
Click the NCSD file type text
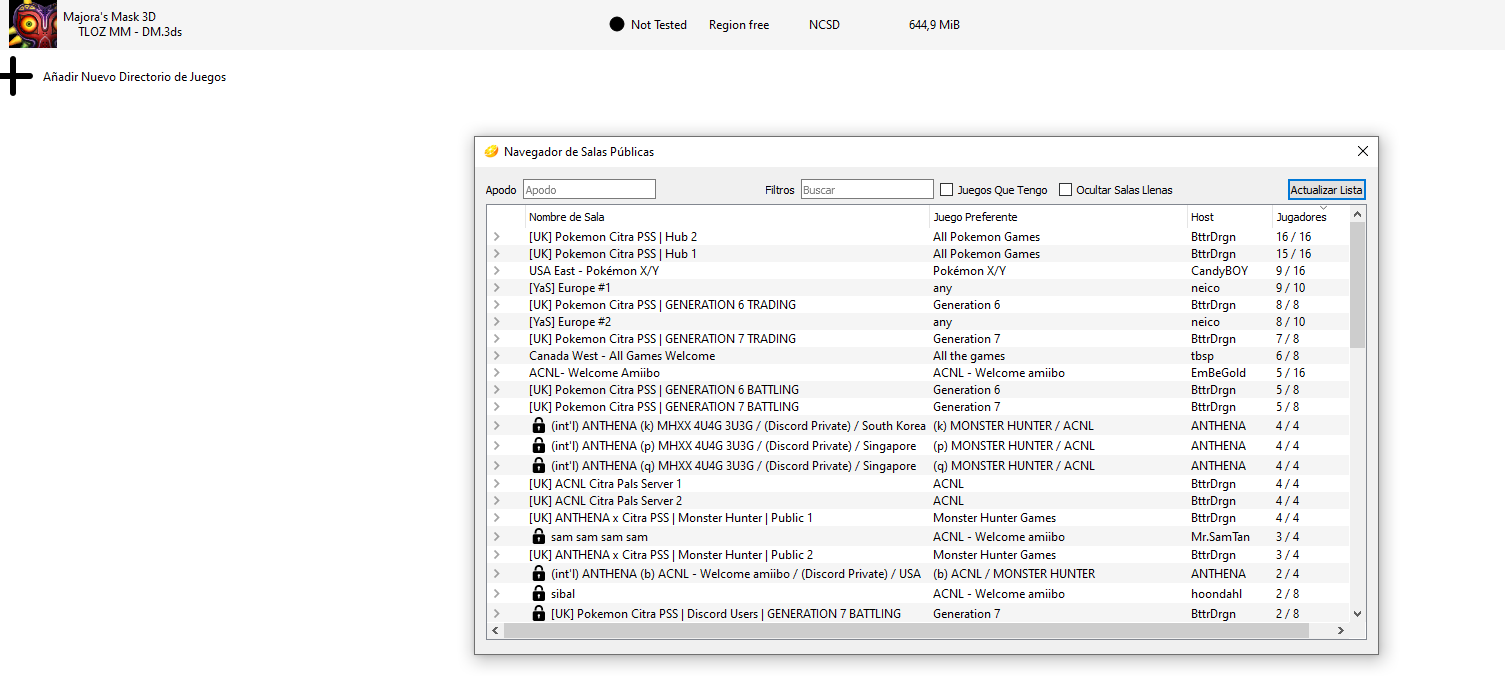pyautogui.click(x=824, y=25)
